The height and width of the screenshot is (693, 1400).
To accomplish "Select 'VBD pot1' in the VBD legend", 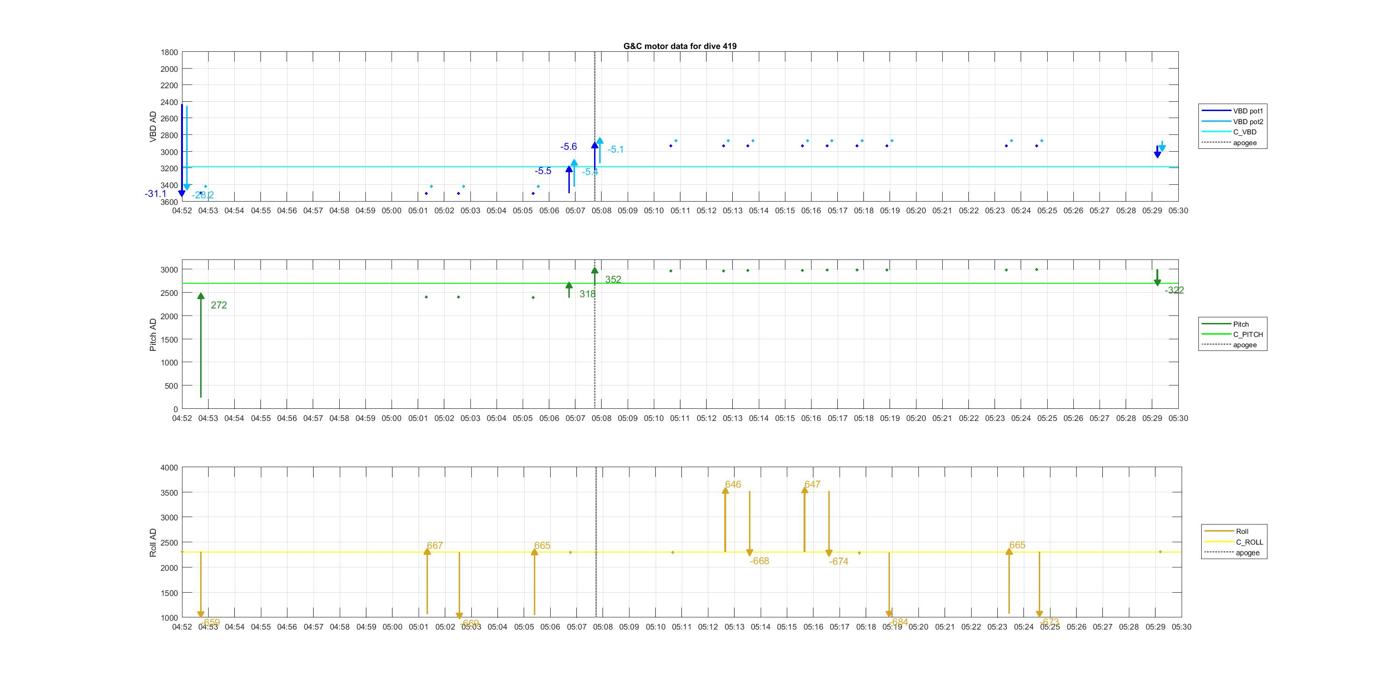I will [1249, 111].
